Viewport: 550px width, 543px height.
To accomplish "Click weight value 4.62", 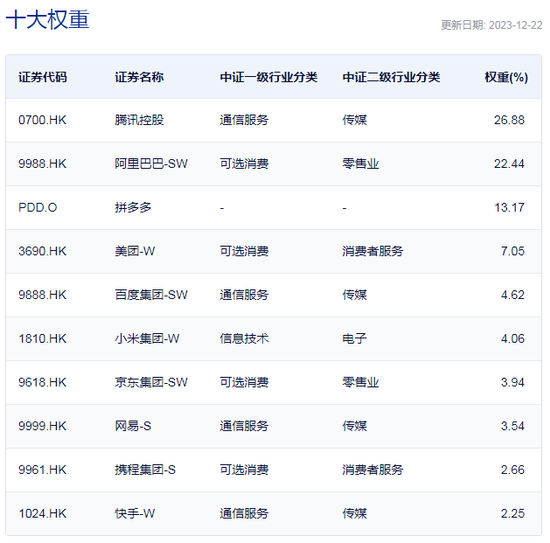I will [x=513, y=295].
